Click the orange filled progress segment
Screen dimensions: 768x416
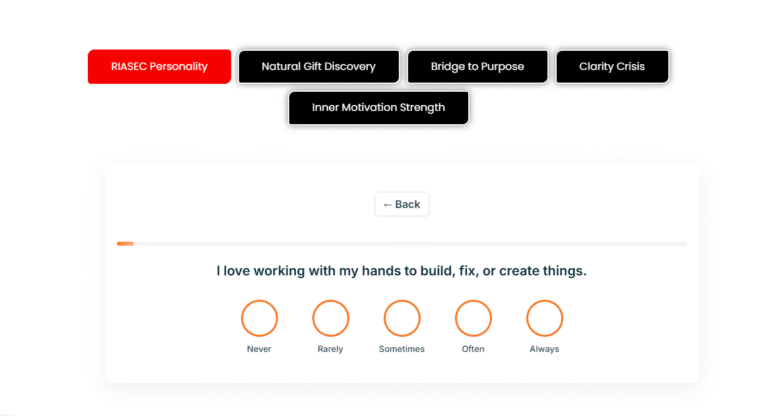(125, 243)
